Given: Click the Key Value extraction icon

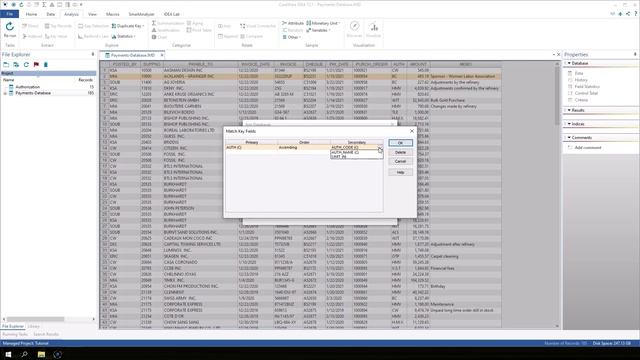Looking at the screenshot, I should click(56, 36).
